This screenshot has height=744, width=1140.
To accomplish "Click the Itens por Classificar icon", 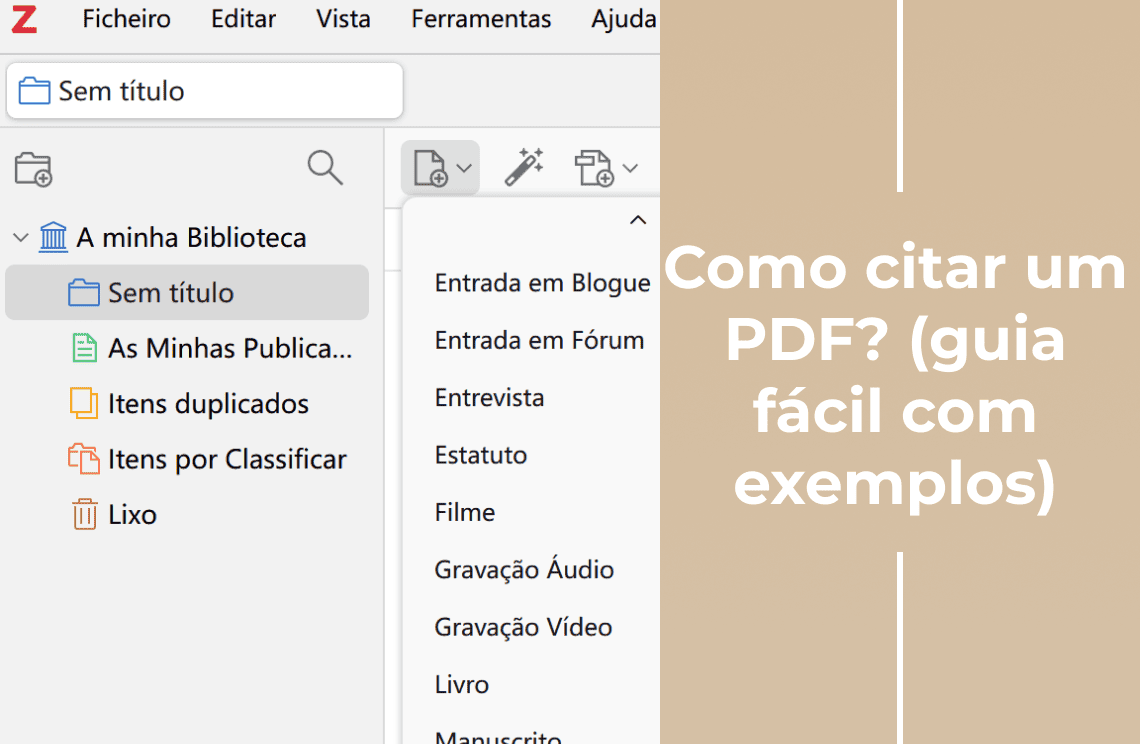I will point(84,459).
